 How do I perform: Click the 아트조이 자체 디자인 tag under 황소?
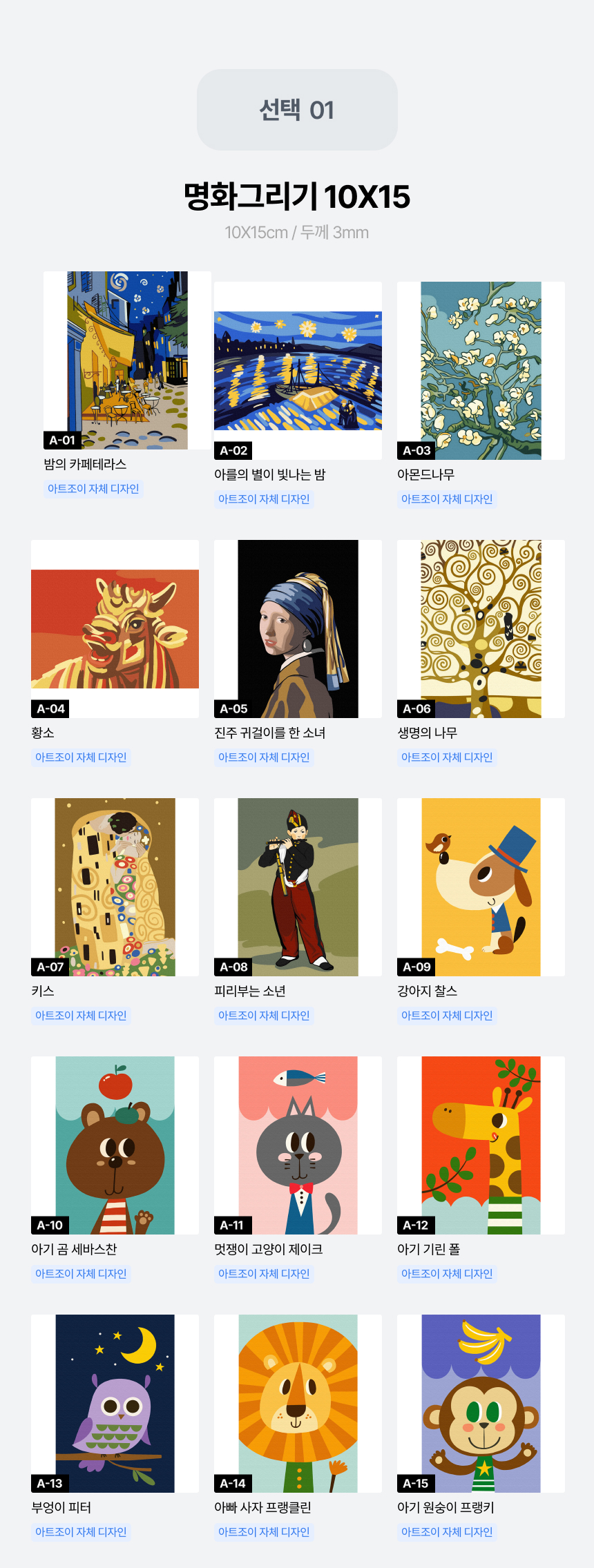pos(81,757)
